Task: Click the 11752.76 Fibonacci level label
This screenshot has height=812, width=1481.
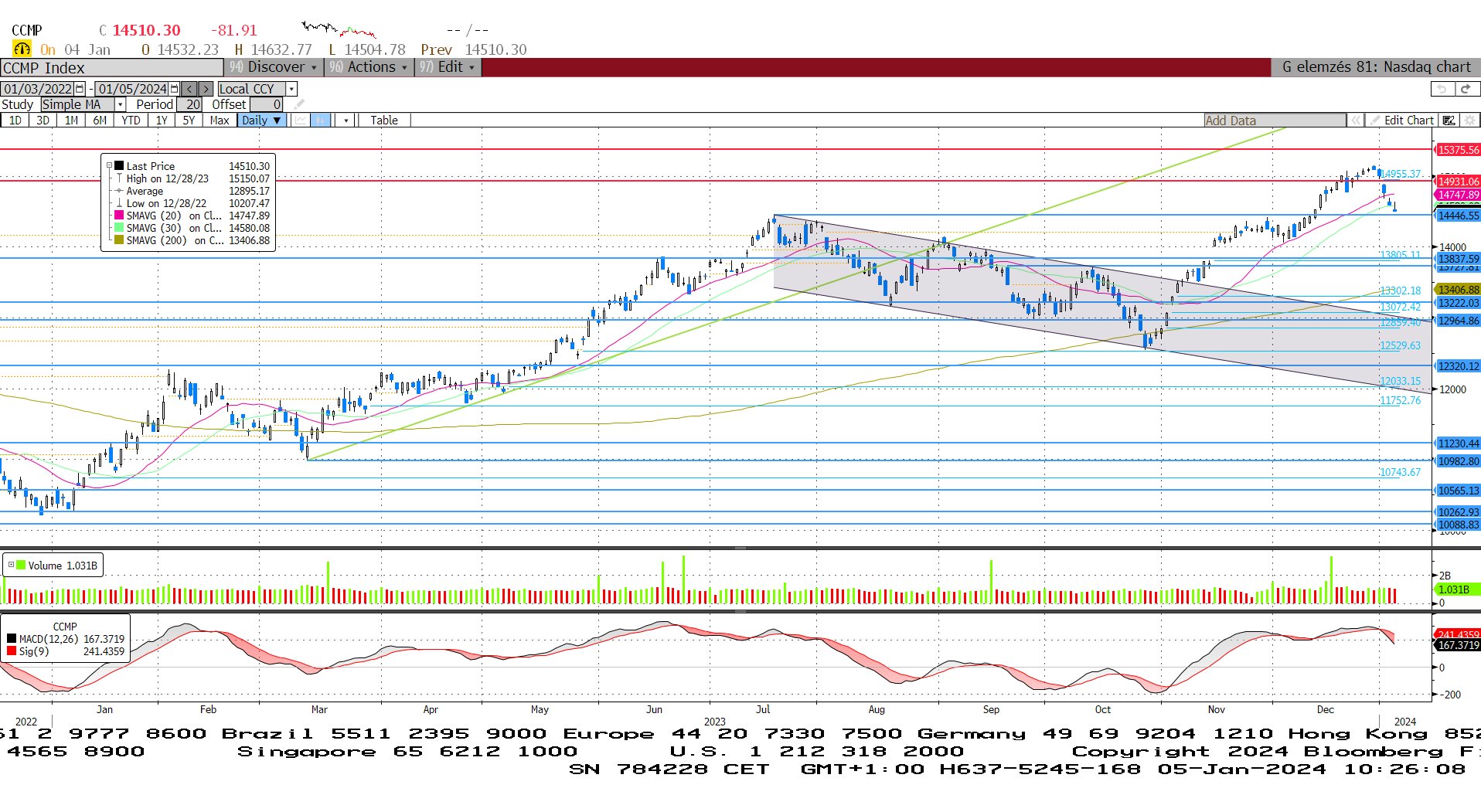Action: [1401, 400]
